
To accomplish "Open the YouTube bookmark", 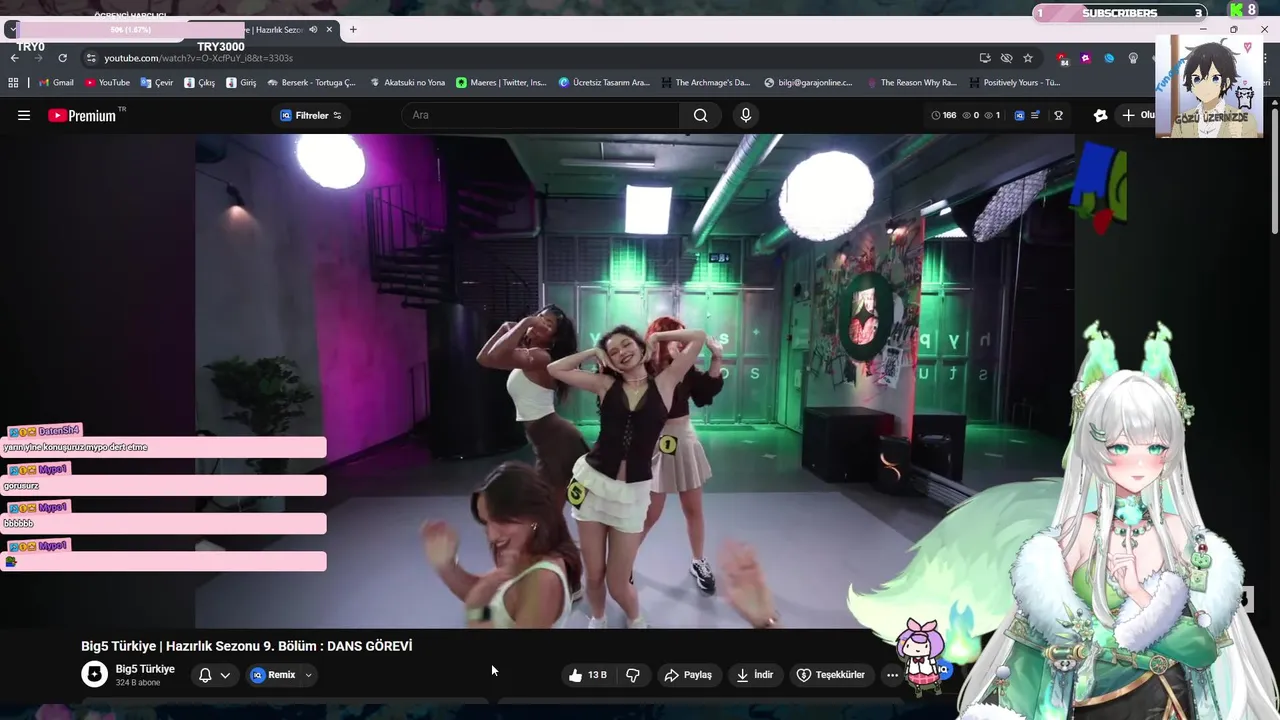I will [x=108, y=83].
